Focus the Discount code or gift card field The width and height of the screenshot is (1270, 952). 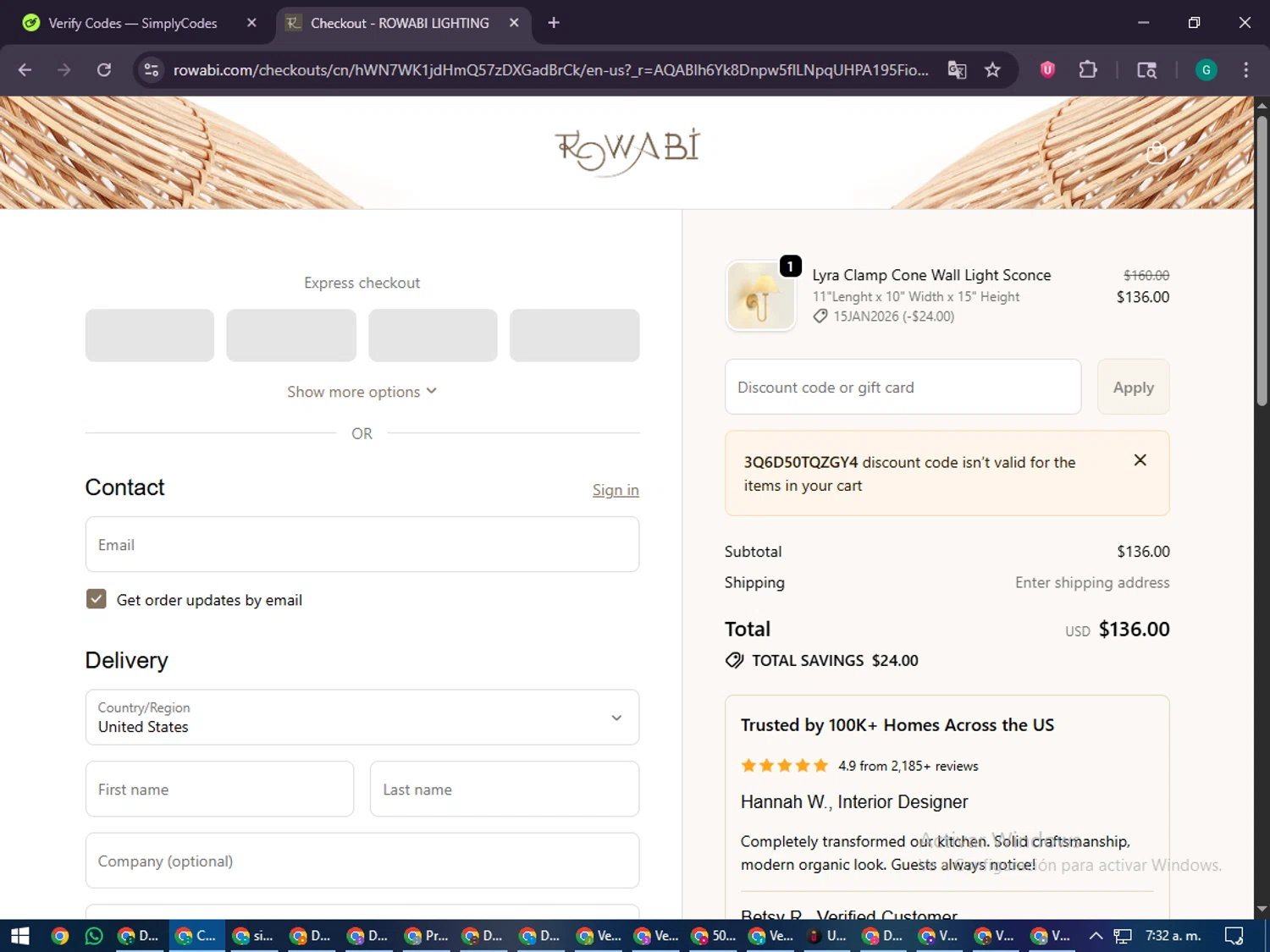coord(903,387)
